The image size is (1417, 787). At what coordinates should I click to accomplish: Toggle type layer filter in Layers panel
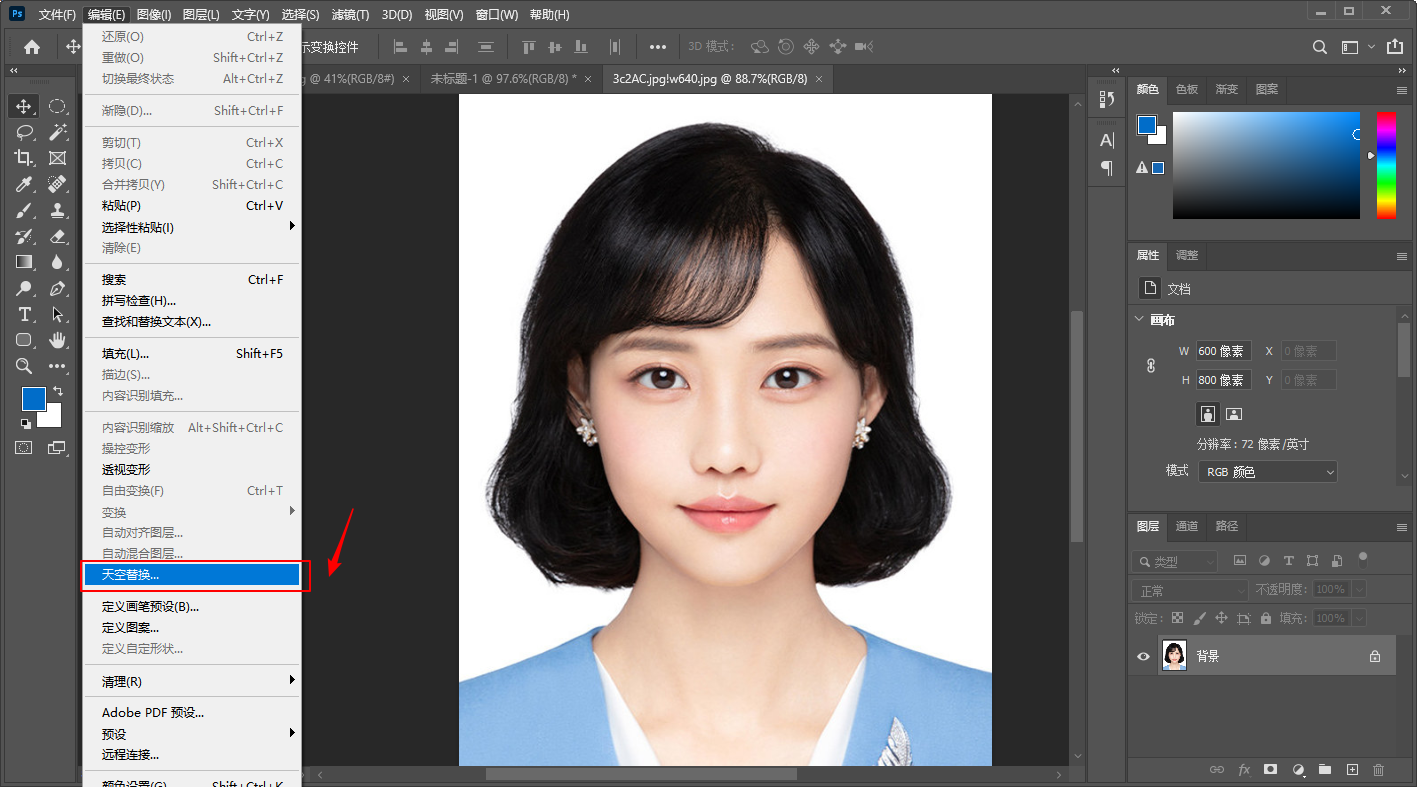pos(1288,561)
